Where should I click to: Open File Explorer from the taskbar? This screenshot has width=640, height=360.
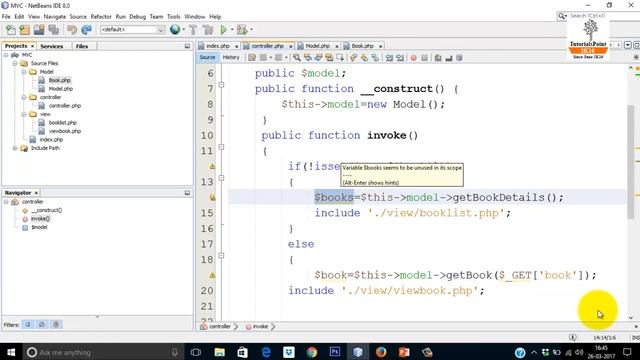220,352
